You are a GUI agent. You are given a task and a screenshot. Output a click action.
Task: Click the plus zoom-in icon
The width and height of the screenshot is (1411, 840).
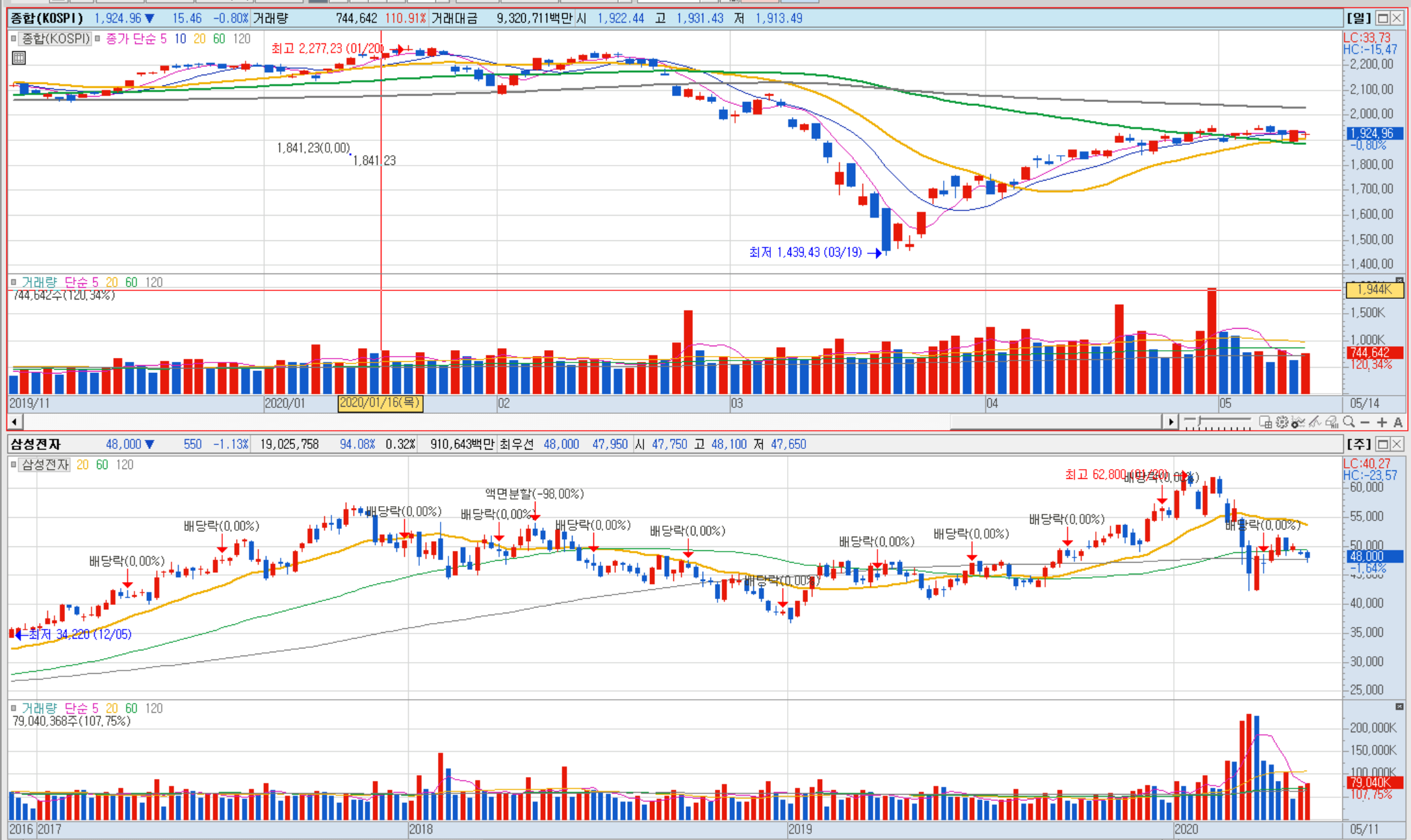pyautogui.click(x=1382, y=422)
